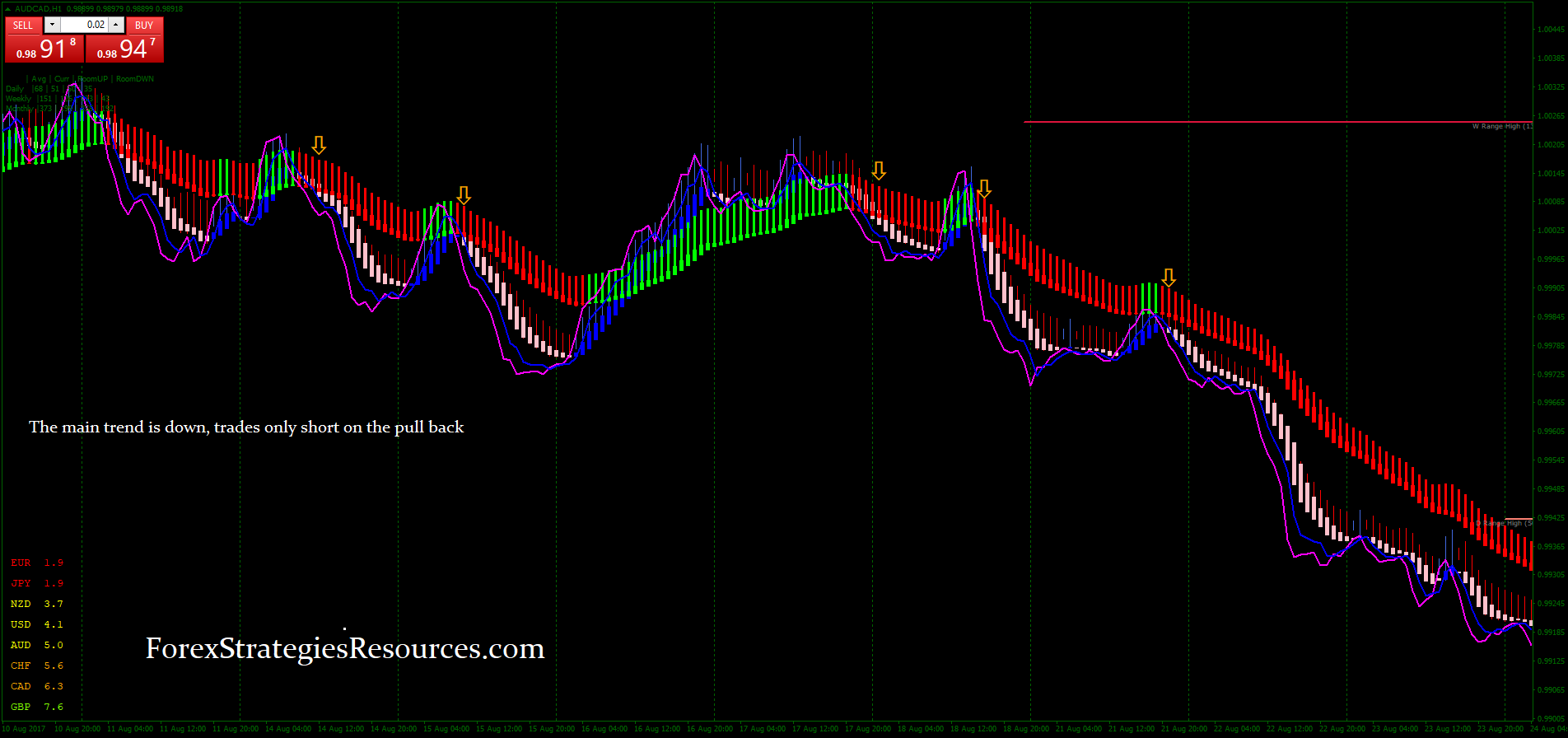Click the RoomDWN column header

click(135, 79)
